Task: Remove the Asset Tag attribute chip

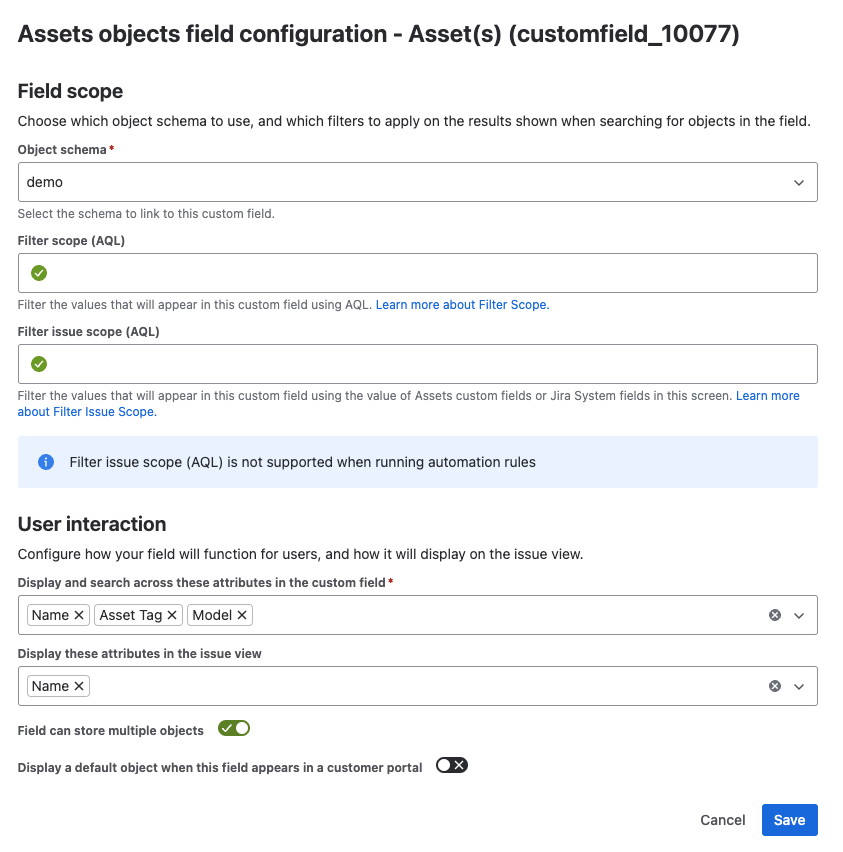Action: click(x=172, y=615)
